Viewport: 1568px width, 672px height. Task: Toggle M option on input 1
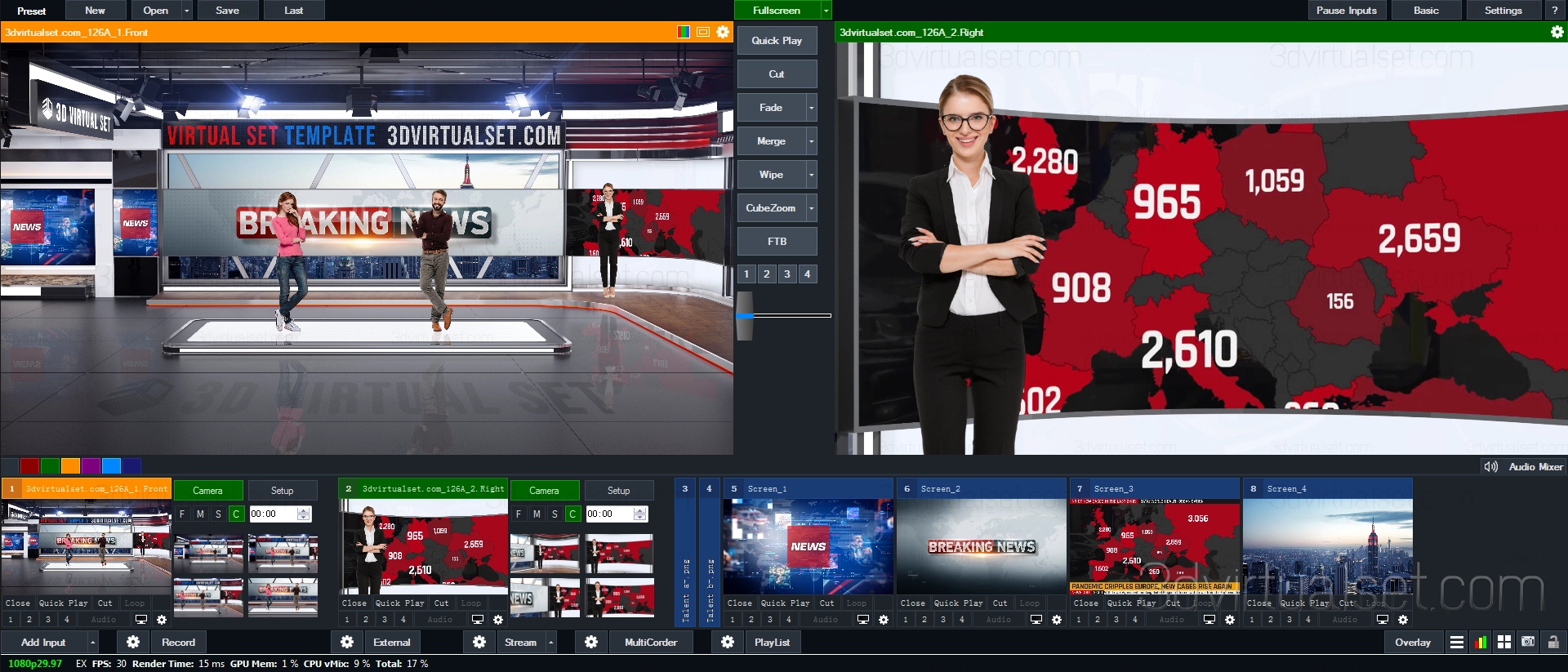tap(200, 514)
